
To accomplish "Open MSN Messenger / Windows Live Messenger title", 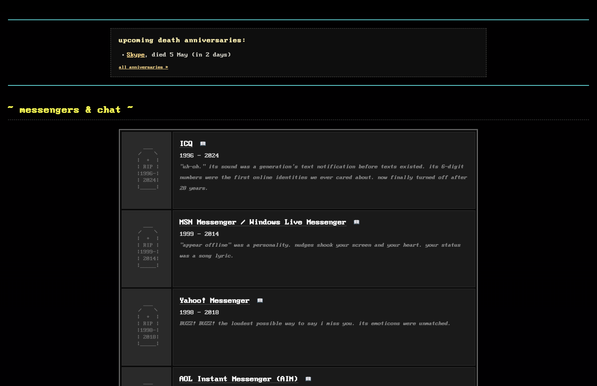I will (x=263, y=222).
